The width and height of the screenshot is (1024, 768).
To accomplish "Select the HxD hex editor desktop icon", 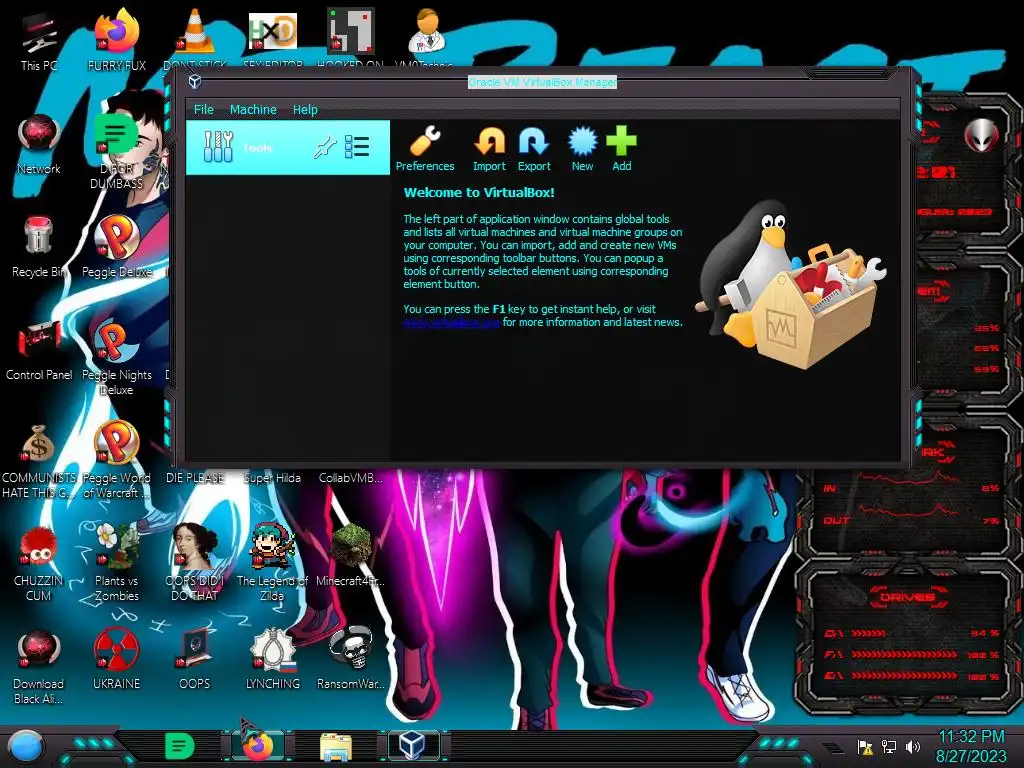I will pos(272,31).
